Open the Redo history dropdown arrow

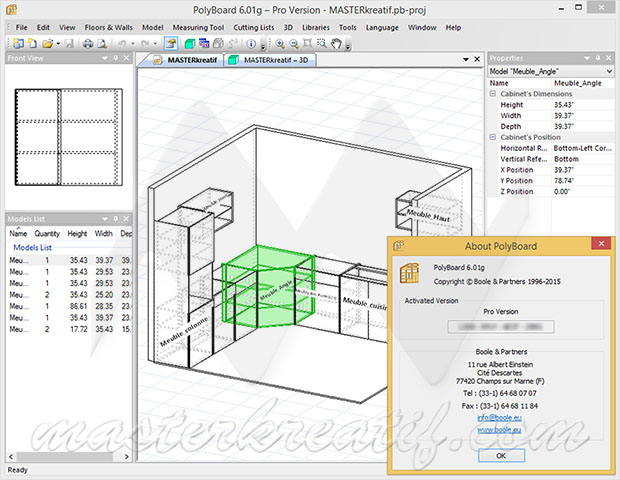tap(155, 43)
